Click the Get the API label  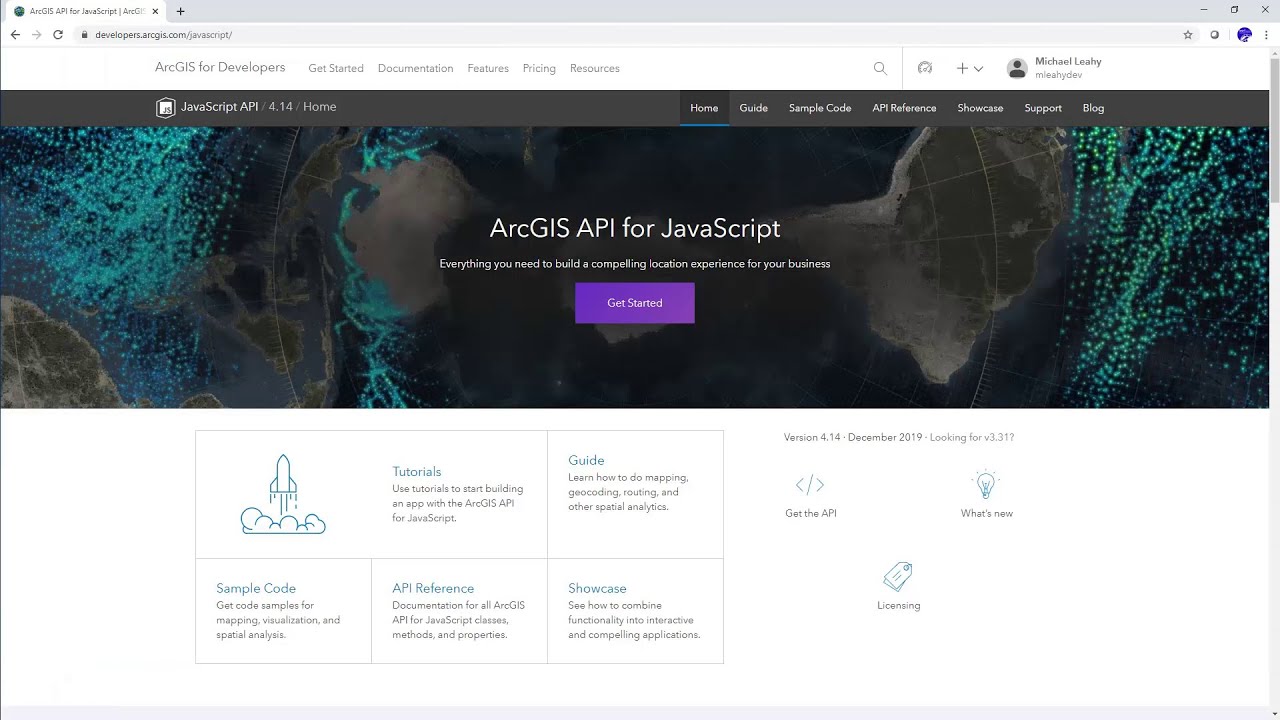pyautogui.click(x=811, y=513)
